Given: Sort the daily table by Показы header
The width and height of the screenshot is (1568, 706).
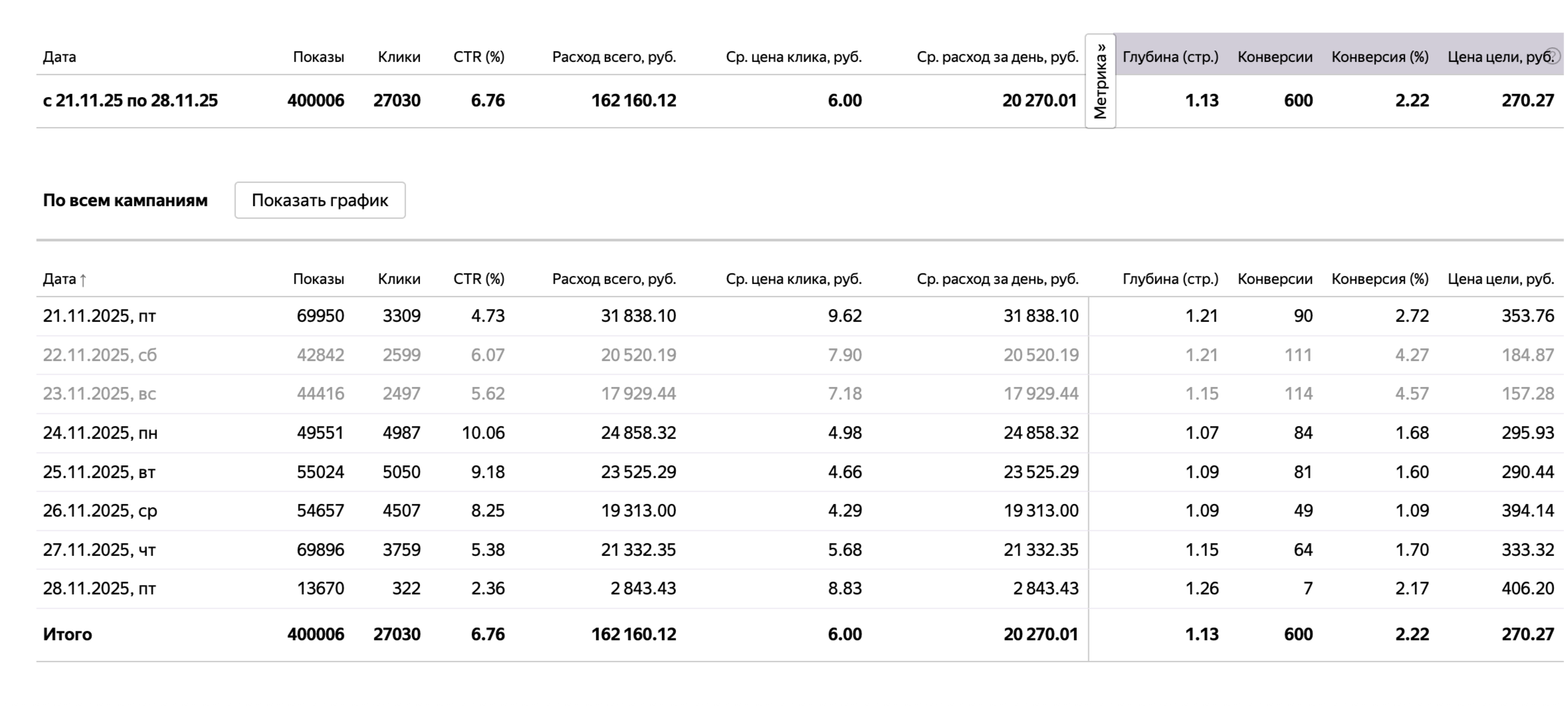Looking at the screenshot, I should [318, 279].
